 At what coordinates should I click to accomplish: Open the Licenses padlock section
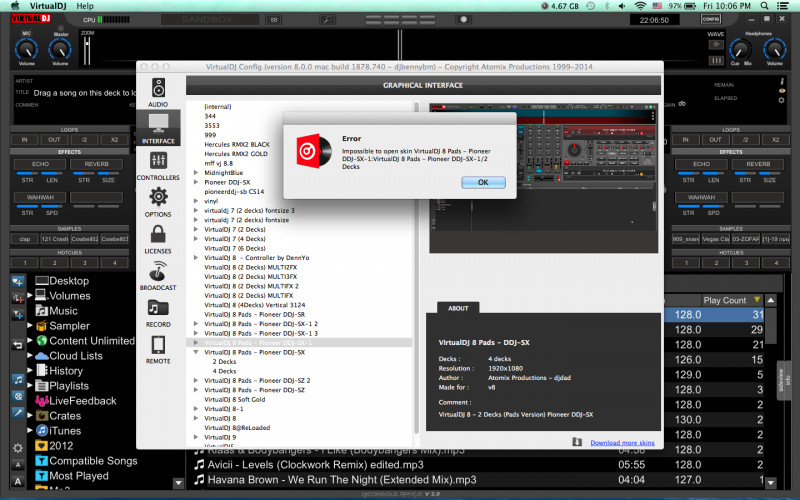click(x=158, y=238)
